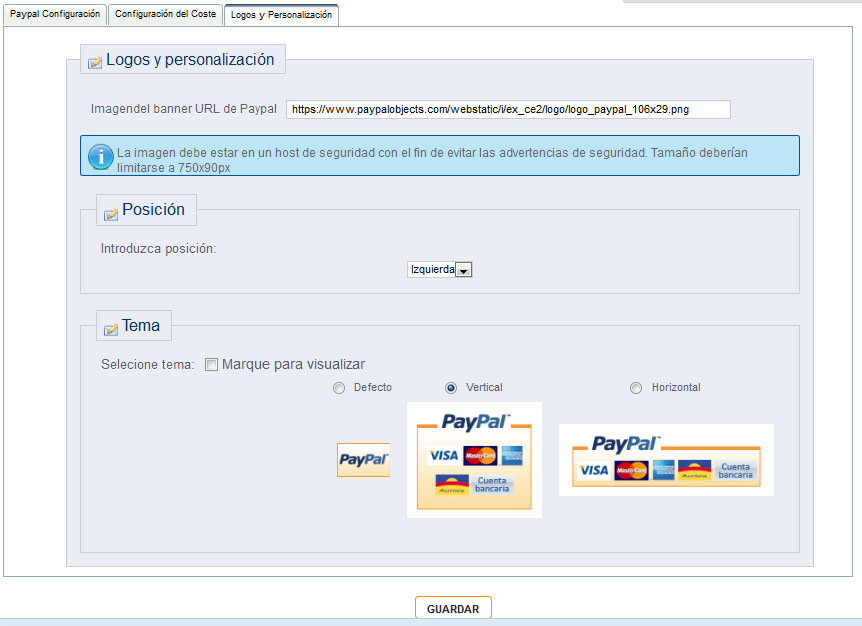Click edit icon beside Logos y personalización heading
This screenshot has height=626, width=862.
click(95, 62)
